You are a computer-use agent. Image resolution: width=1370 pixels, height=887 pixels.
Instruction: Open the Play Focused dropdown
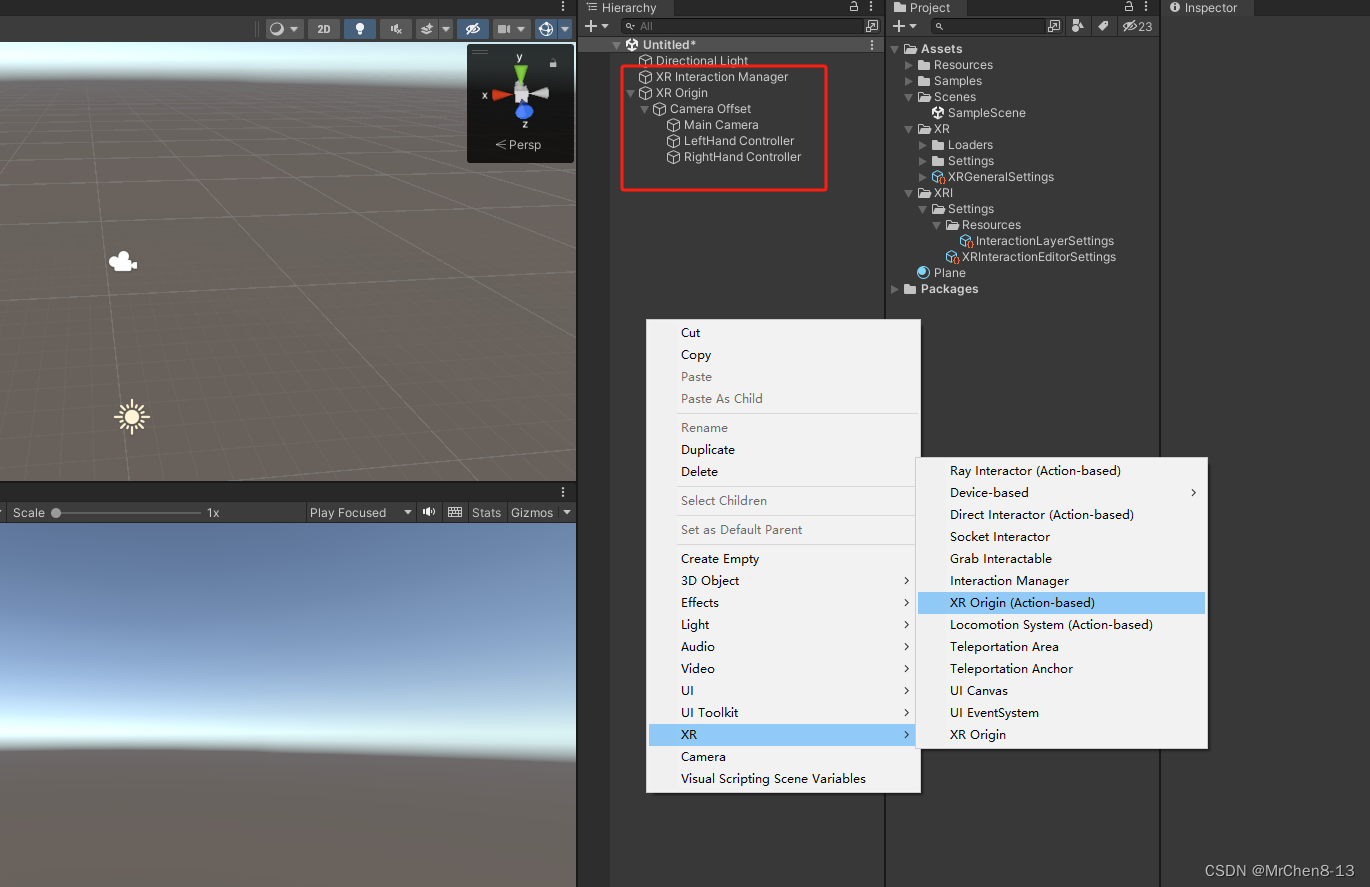pos(360,512)
